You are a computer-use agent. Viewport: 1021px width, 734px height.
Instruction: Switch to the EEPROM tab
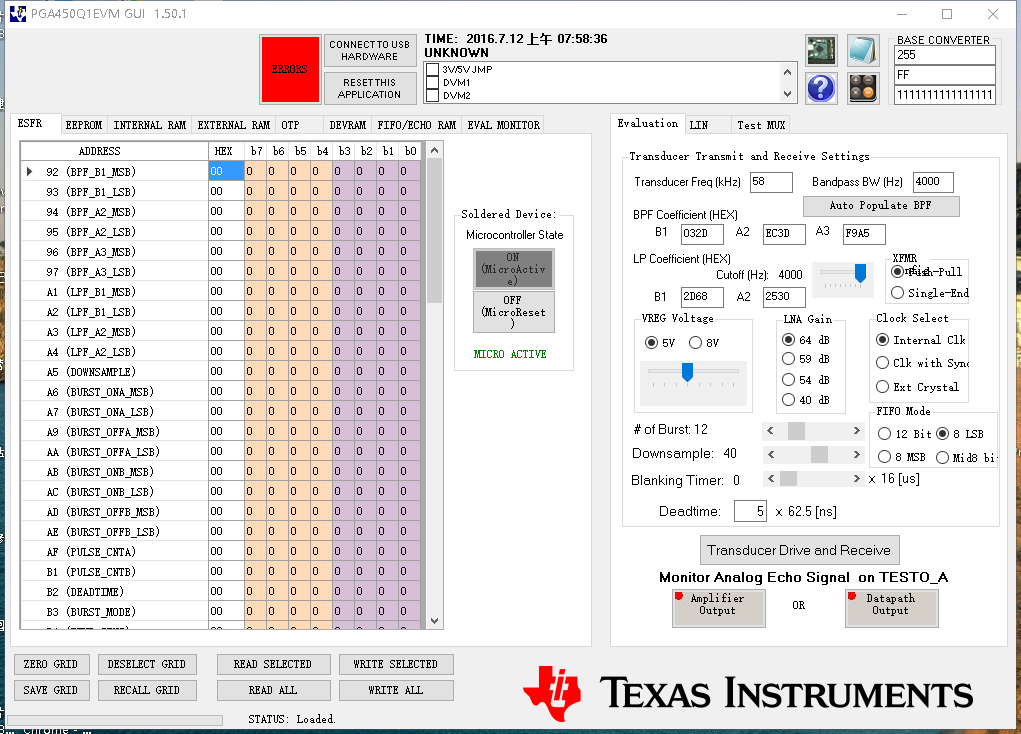(x=84, y=125)
